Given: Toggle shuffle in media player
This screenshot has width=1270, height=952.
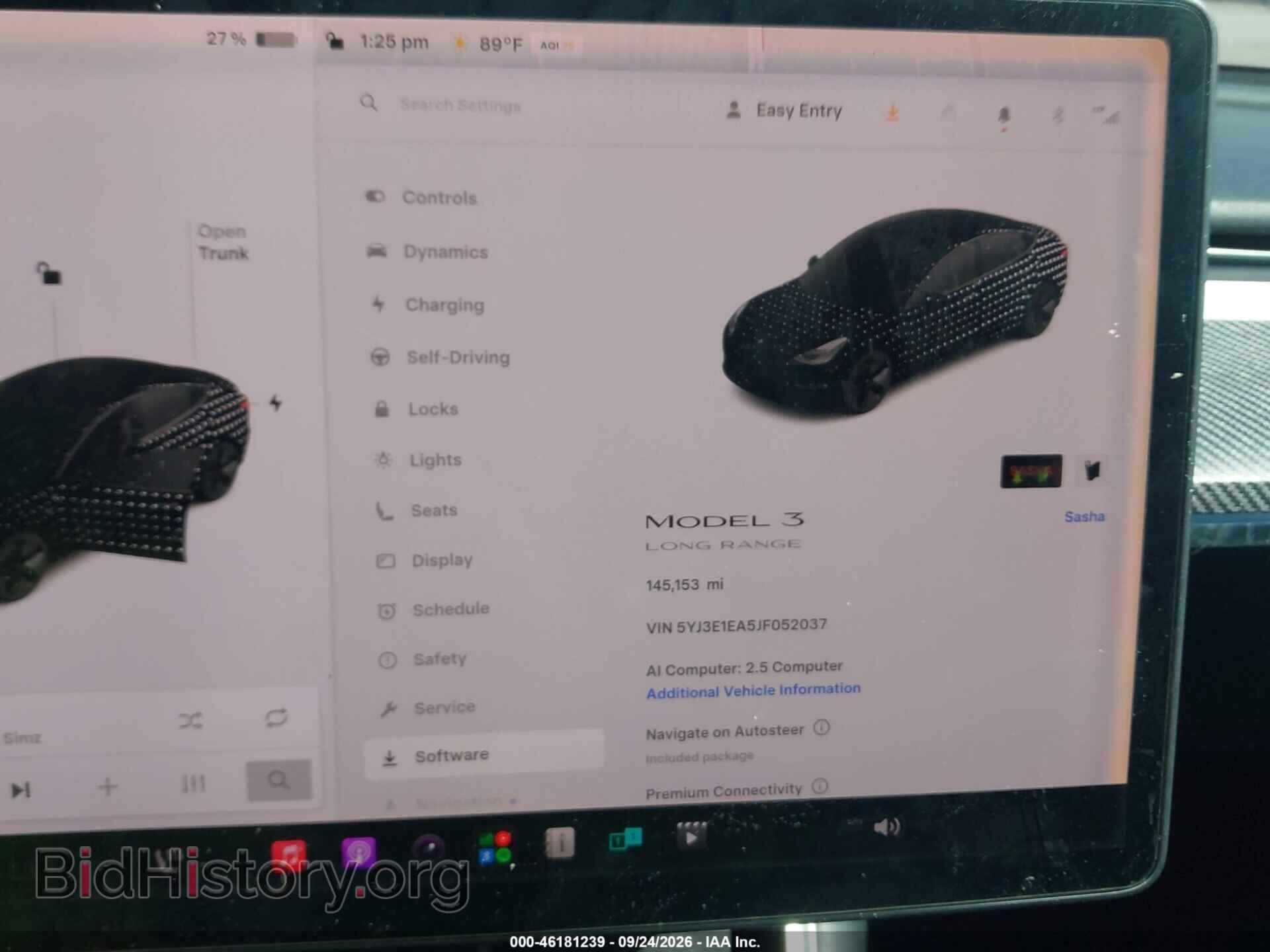Looking at the screenshot, I should point(190,721).
